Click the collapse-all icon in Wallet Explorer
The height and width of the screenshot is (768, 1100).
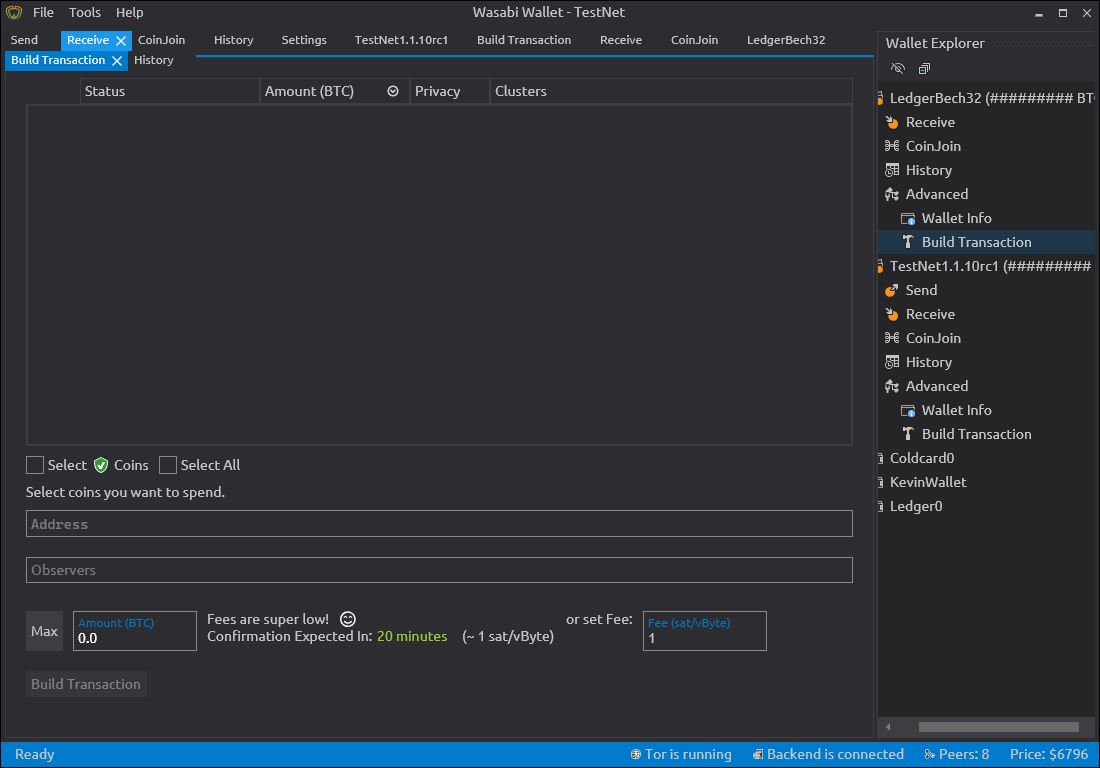923,68
